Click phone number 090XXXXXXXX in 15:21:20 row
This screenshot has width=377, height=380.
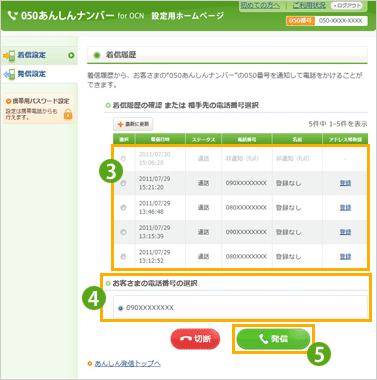click(x=246, y=183)
